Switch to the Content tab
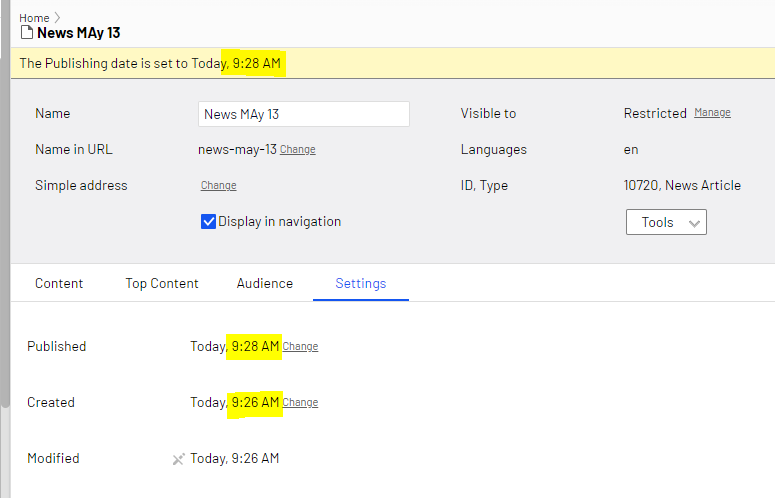775x498 pixels. (x=59, y=283)
